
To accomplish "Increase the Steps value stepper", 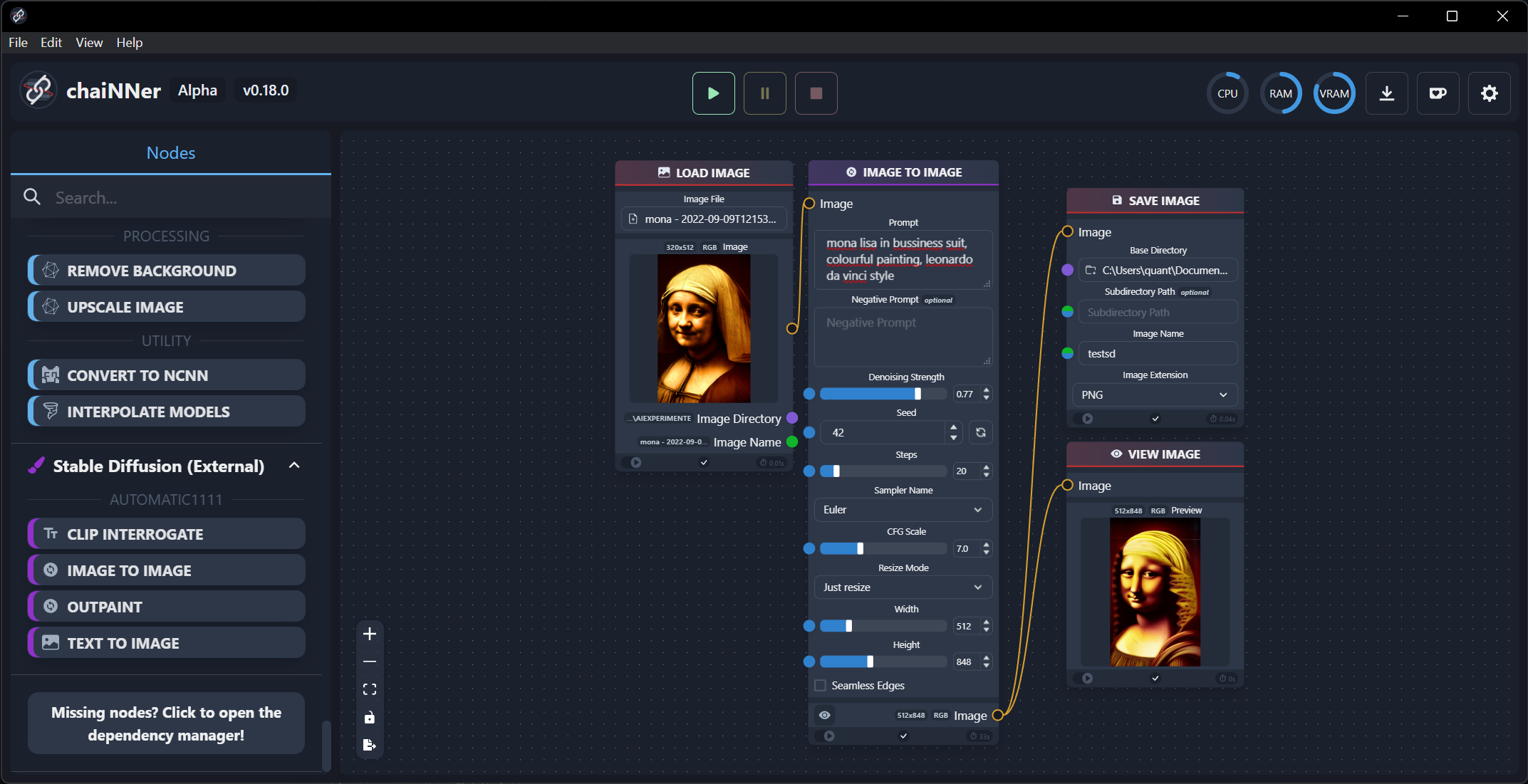I will tap(987, 466).
